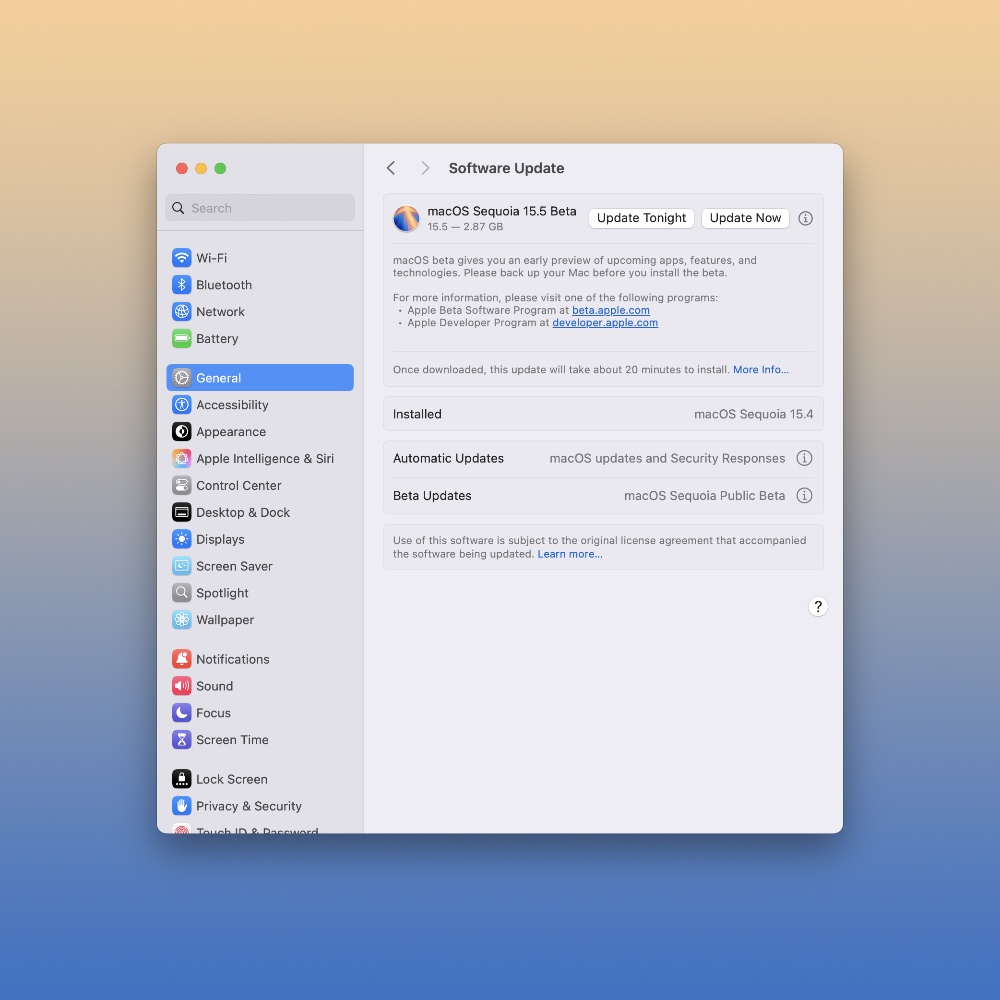Open Beta Updates info options
The image size is (1000, 1000).
pyautogui.click(x=804, y=496)
